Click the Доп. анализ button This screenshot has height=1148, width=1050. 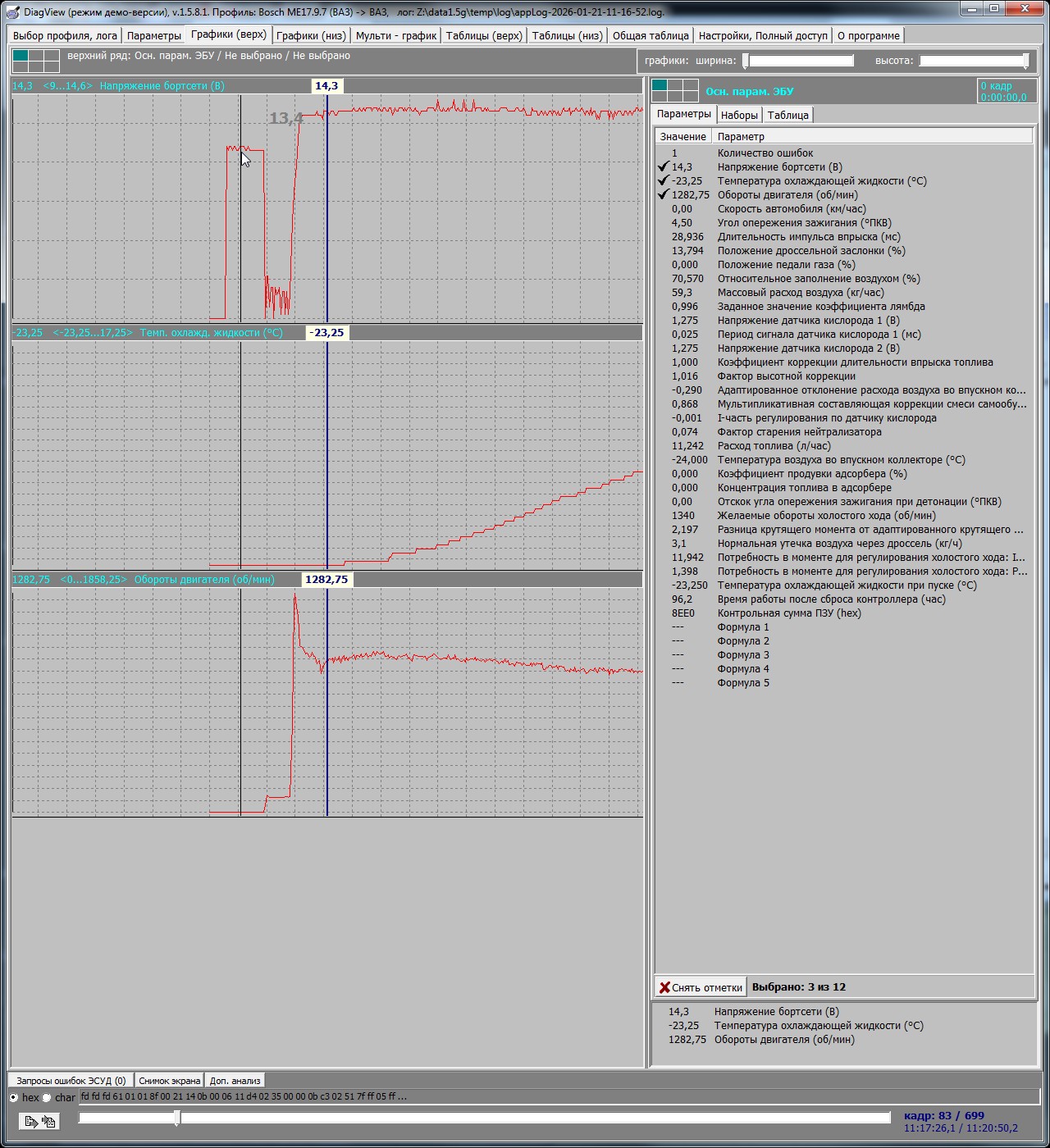[235, 1081]
